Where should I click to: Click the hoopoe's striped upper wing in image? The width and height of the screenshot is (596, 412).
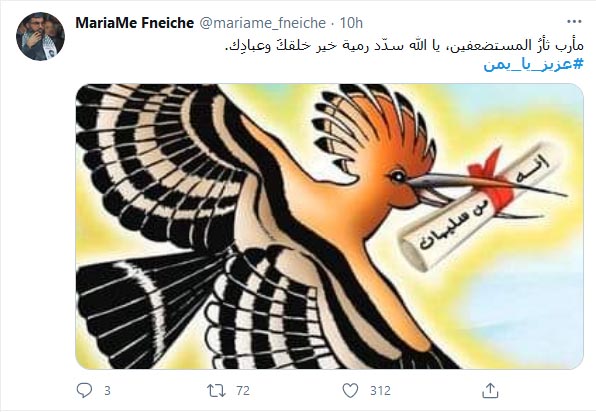point(160,163)
